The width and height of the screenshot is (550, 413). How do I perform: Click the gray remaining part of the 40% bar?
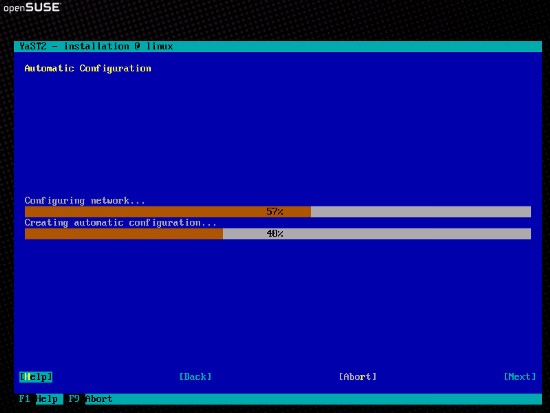pos(377,234)
